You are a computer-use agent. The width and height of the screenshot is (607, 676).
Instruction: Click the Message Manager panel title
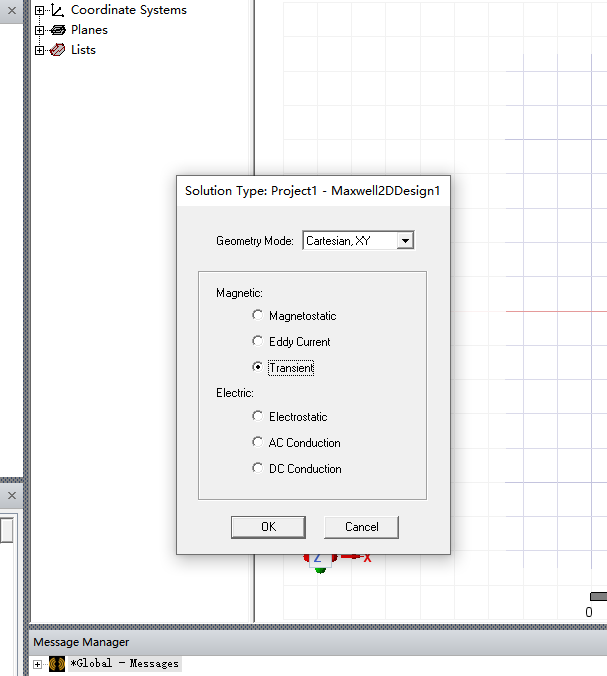tap(81, 642)
